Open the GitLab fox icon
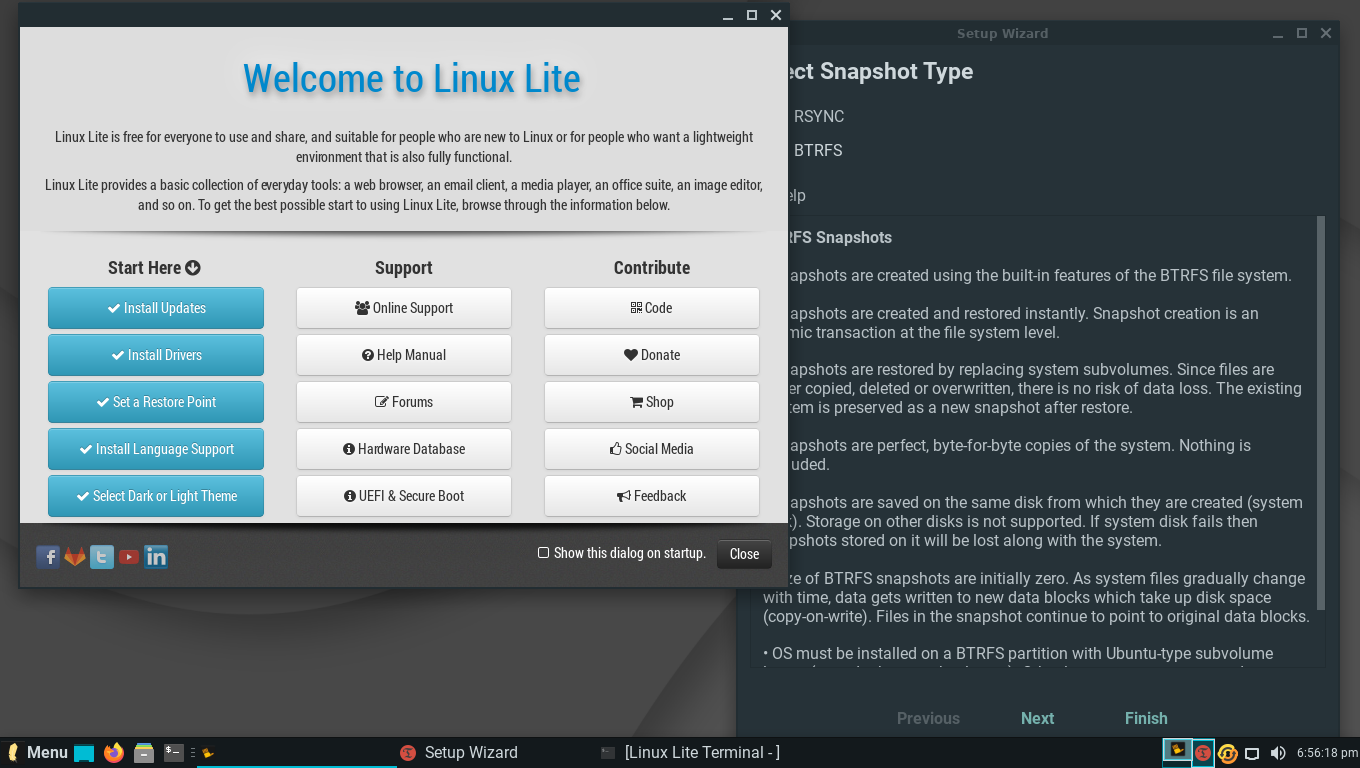The width and height of the screenshot is (1360, 768). [75, 557]
